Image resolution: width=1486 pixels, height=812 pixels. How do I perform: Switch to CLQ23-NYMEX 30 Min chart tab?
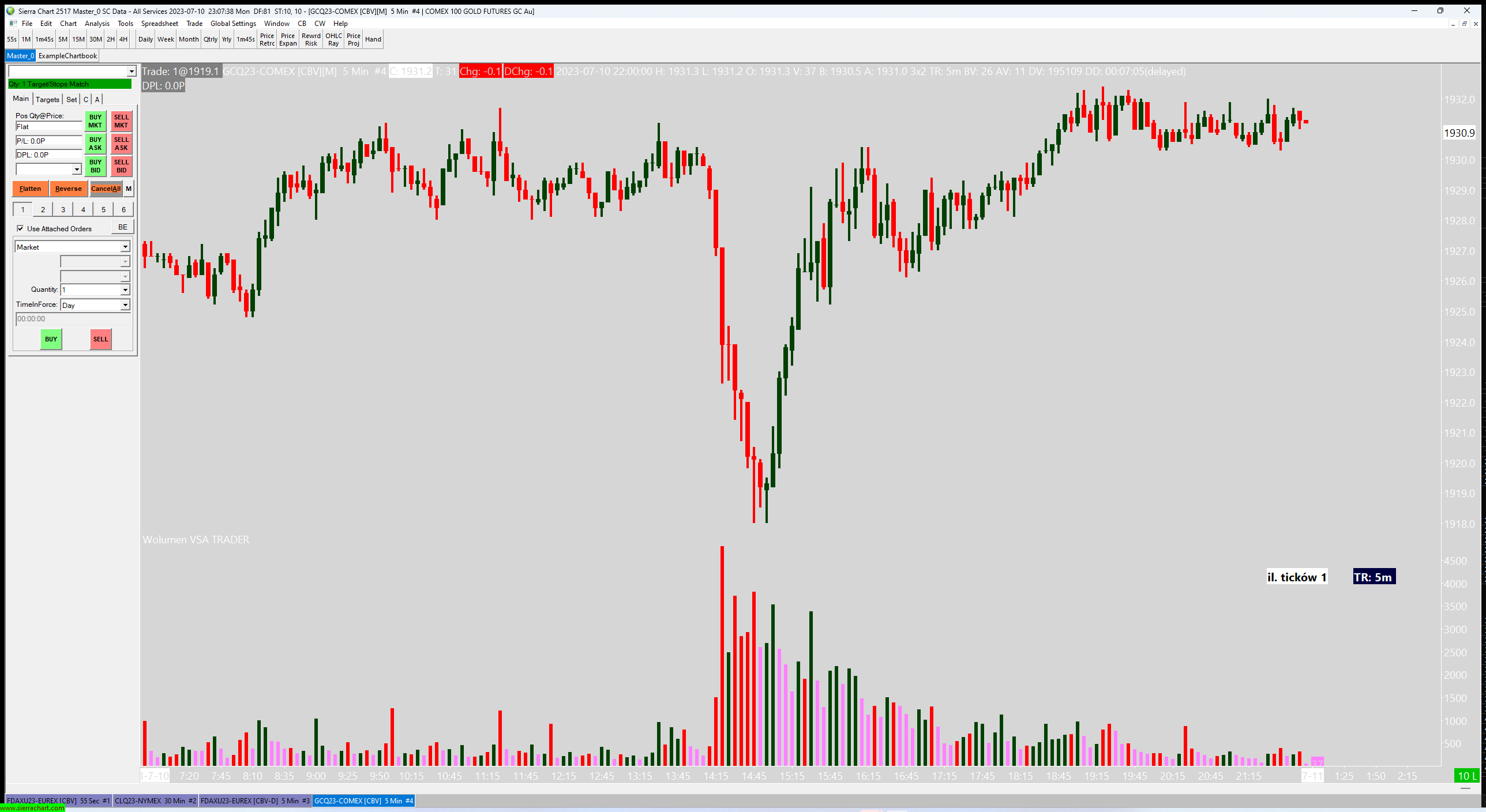155,800
